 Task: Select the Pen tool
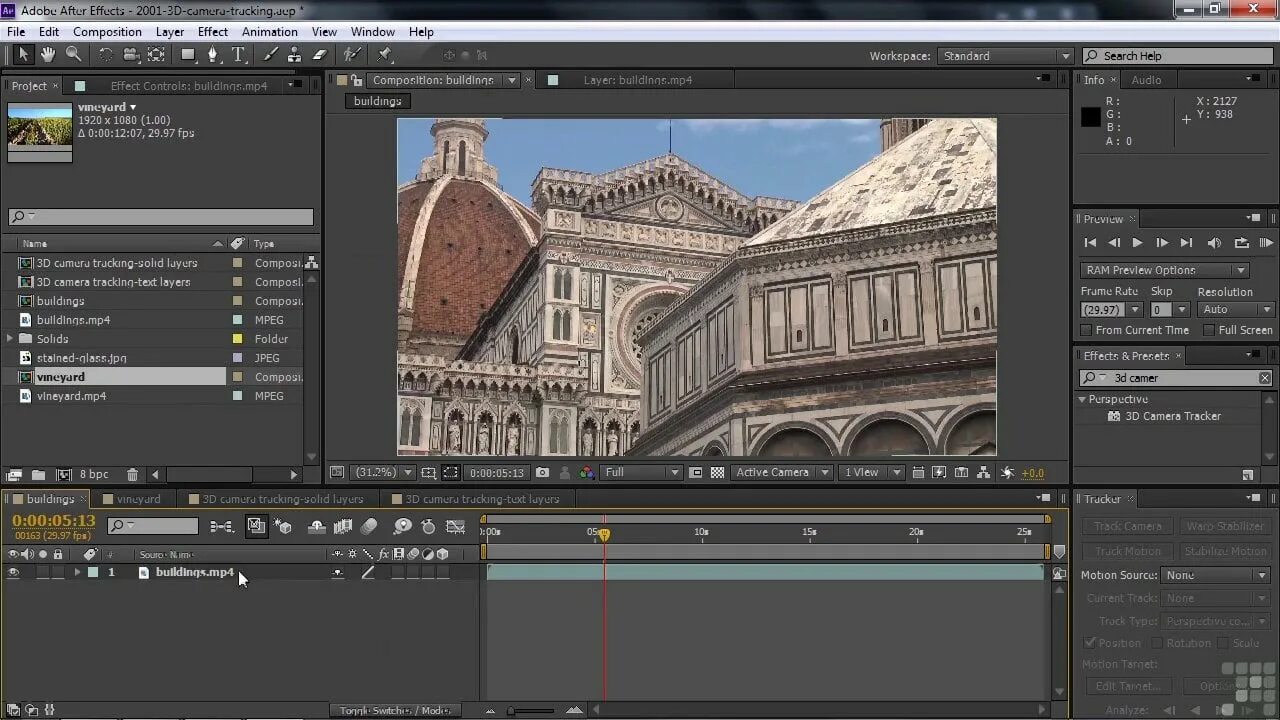pyautogui.click(x=212, y=55)
